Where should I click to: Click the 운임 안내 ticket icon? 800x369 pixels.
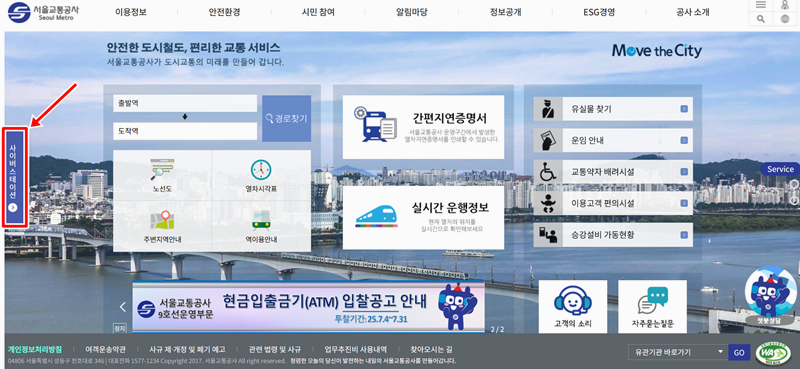click(547, 140)
